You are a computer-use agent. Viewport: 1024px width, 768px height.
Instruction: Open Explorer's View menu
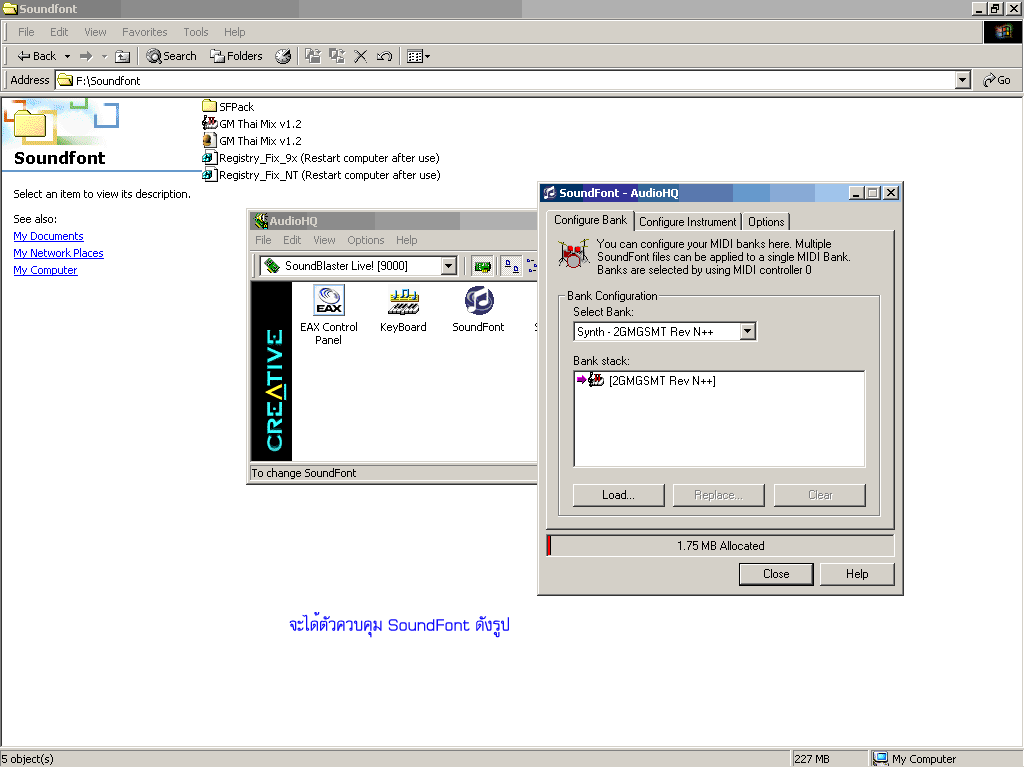[95, 32]
